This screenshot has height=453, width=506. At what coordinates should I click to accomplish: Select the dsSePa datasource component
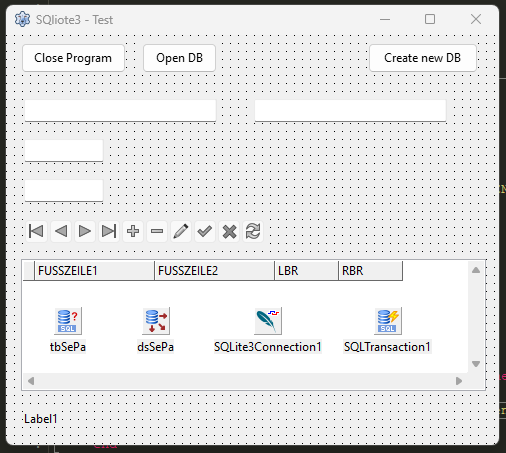[156, 321]
